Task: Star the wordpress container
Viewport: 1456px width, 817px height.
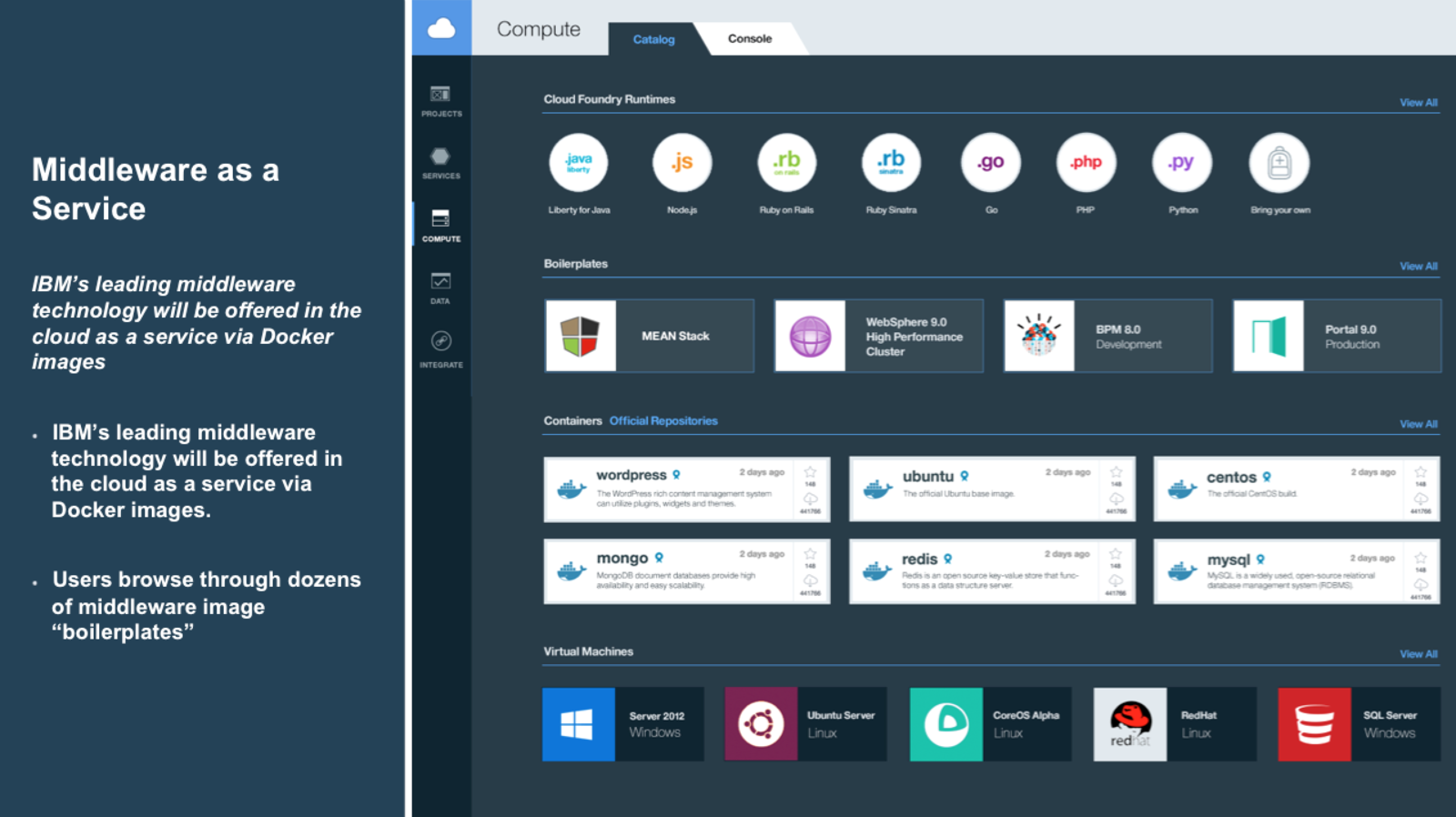Action: point(810,472)
